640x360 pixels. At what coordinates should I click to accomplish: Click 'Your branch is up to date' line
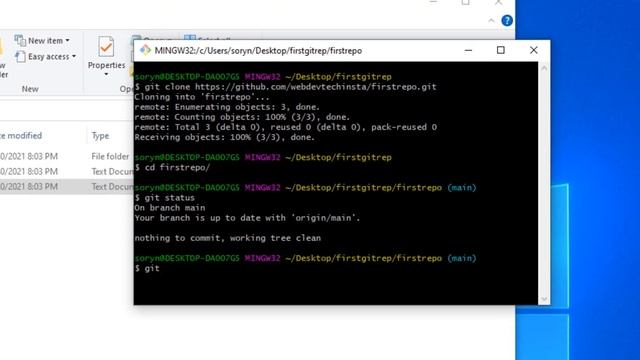point(248,218)
